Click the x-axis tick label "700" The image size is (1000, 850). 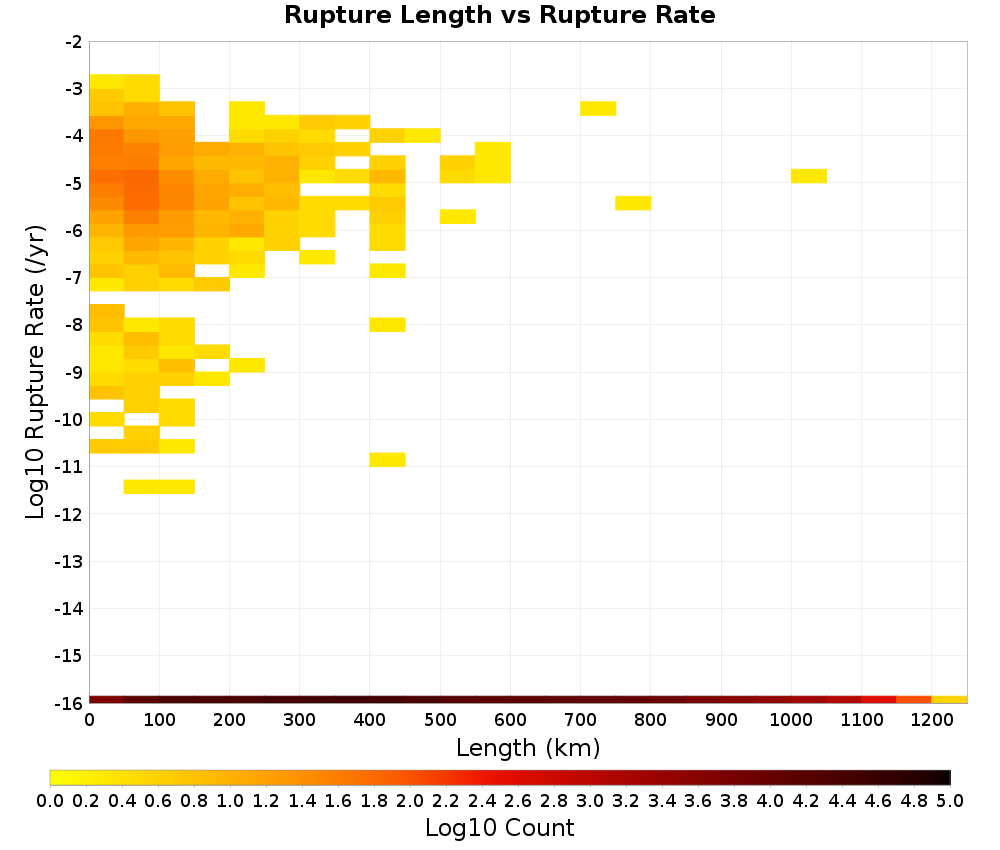point(580,720)
